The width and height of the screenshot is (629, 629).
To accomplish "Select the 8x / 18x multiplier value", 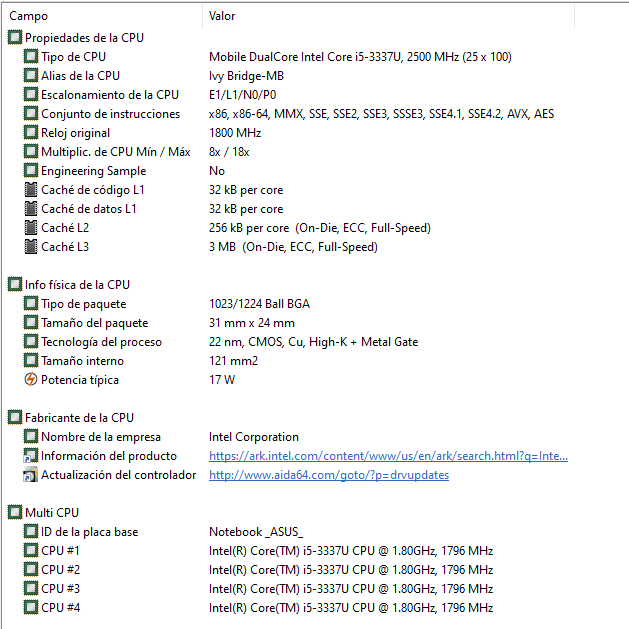I will 229,152.
